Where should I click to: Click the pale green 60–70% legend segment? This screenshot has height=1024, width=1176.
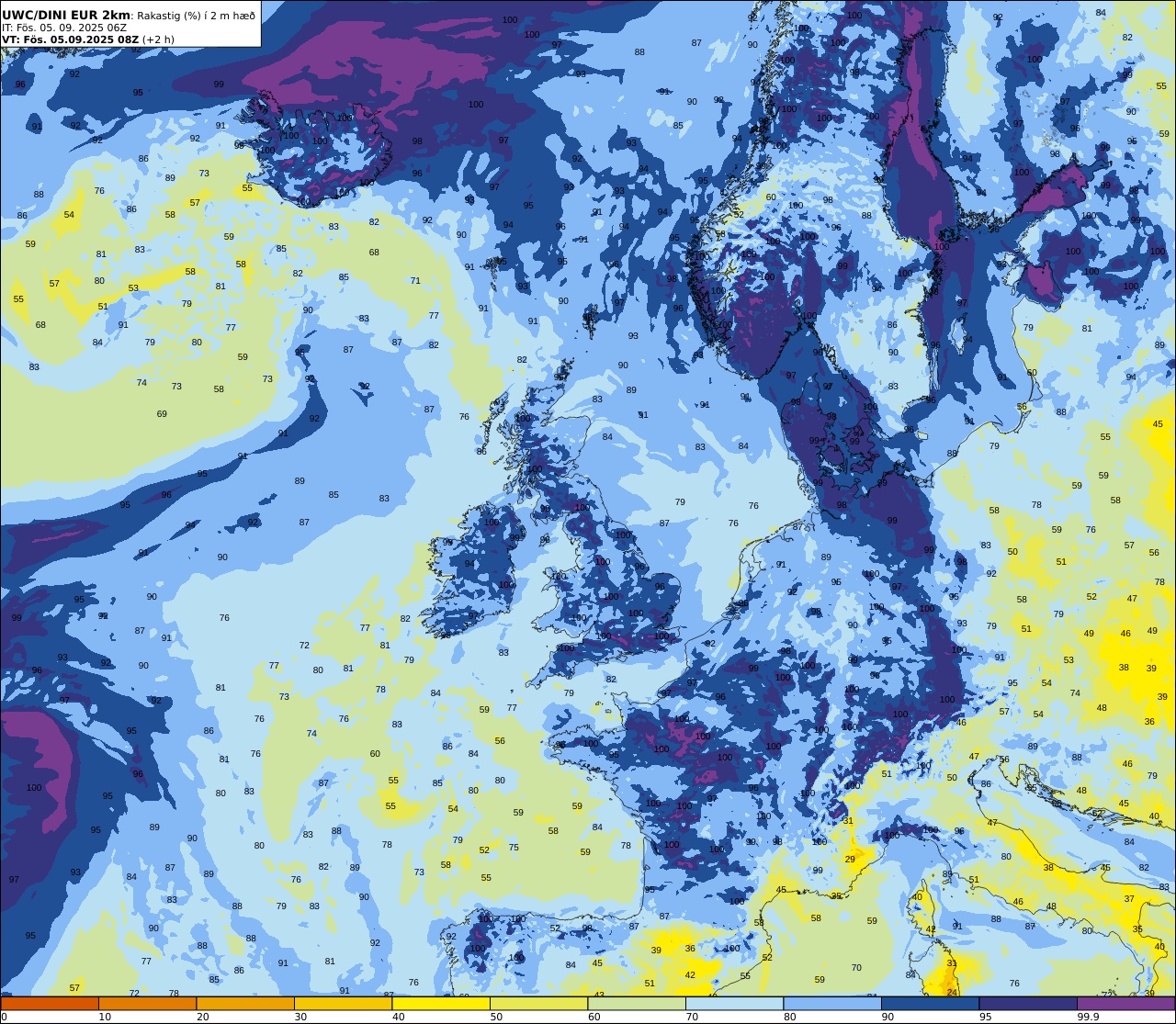pos(637,1004)
